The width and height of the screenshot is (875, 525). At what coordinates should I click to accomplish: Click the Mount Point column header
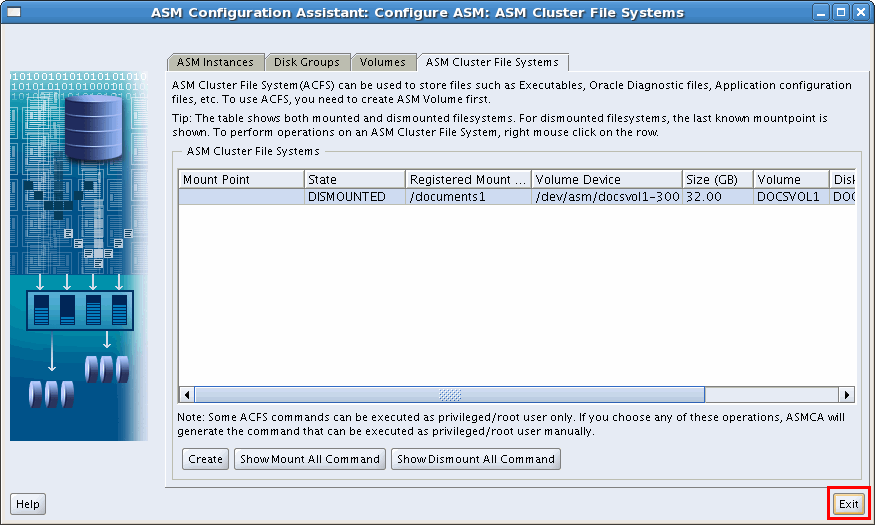click(241, 179)
